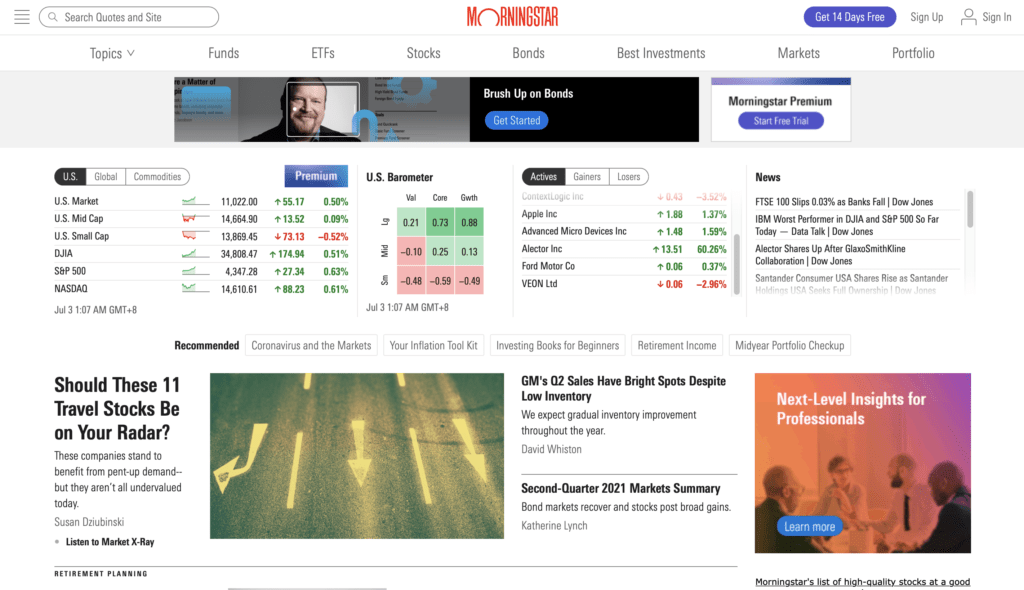Expand the Topics dropdown
This screenshot has height=590, width=1024.
pos(111,53)
